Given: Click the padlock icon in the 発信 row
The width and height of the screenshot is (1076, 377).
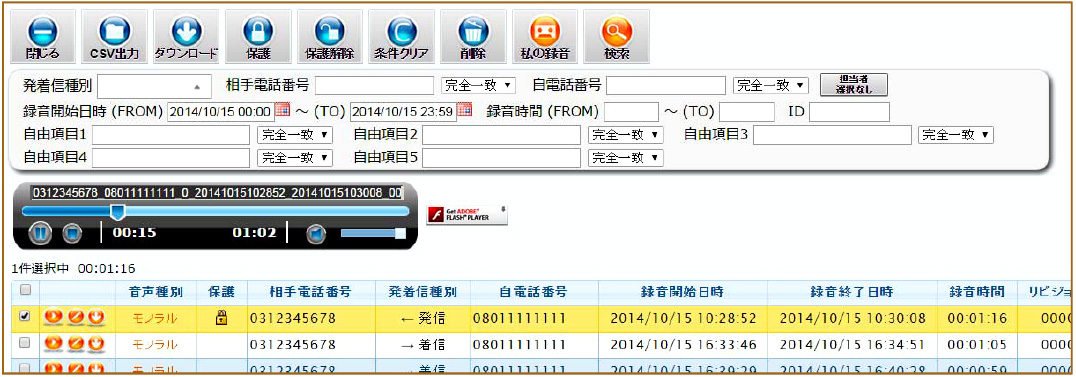Looking at the screenshot, I should coord(222,317).
